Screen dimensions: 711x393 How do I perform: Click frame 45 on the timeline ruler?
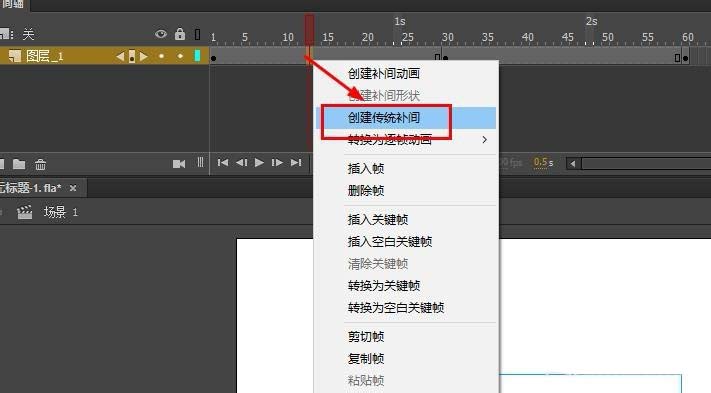click(567, 37)
